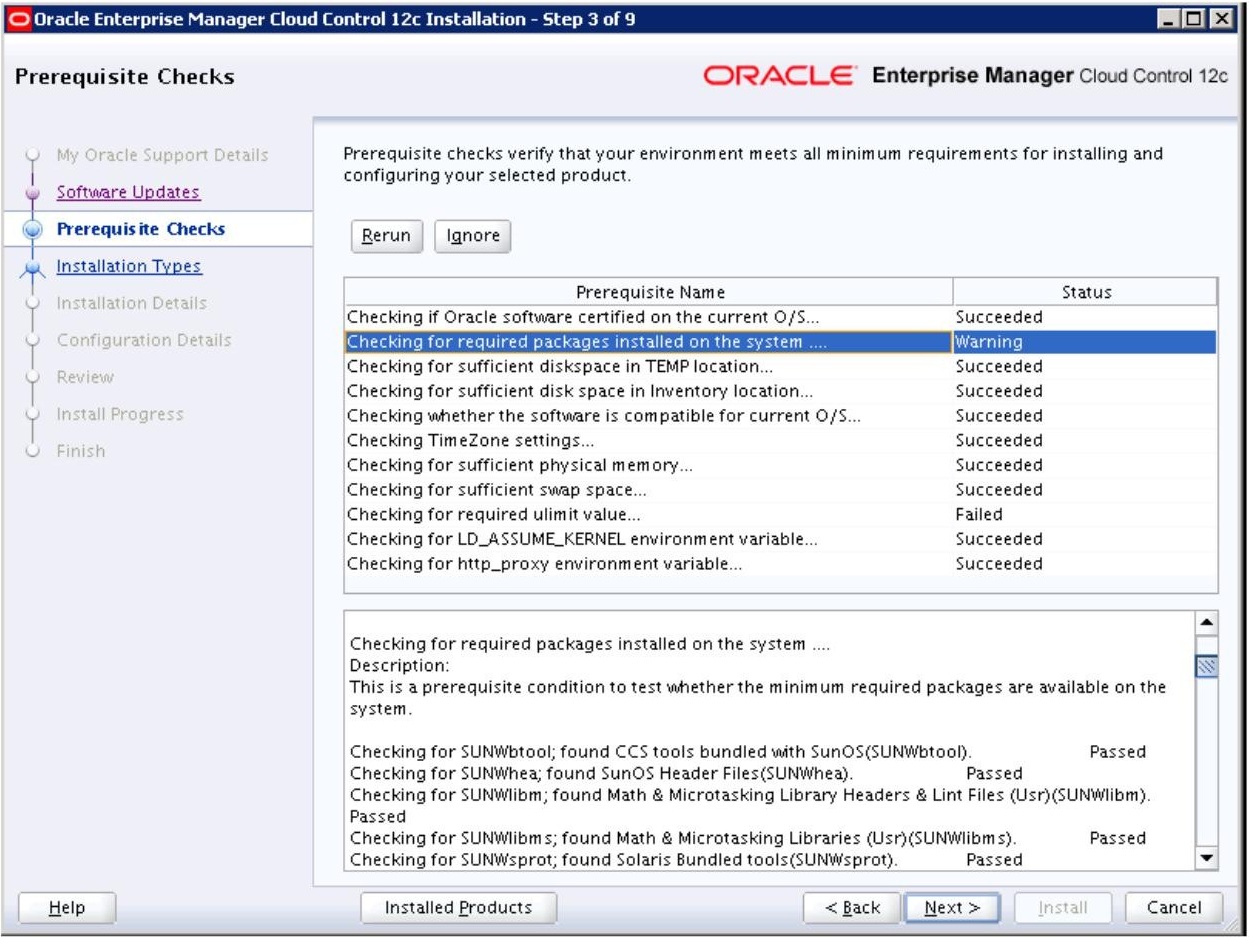Go Back to previous step
This screenshot has width=1249, height=937.
coord(852,907)
